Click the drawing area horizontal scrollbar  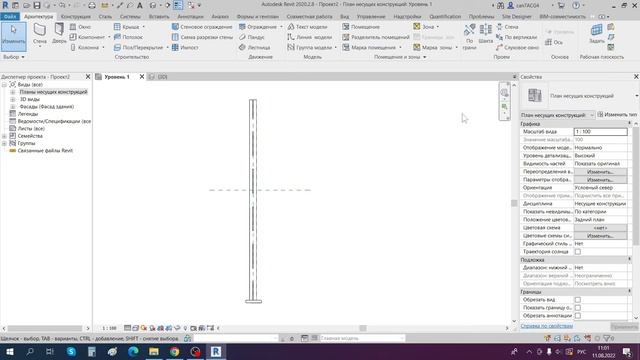click(363, 328)
